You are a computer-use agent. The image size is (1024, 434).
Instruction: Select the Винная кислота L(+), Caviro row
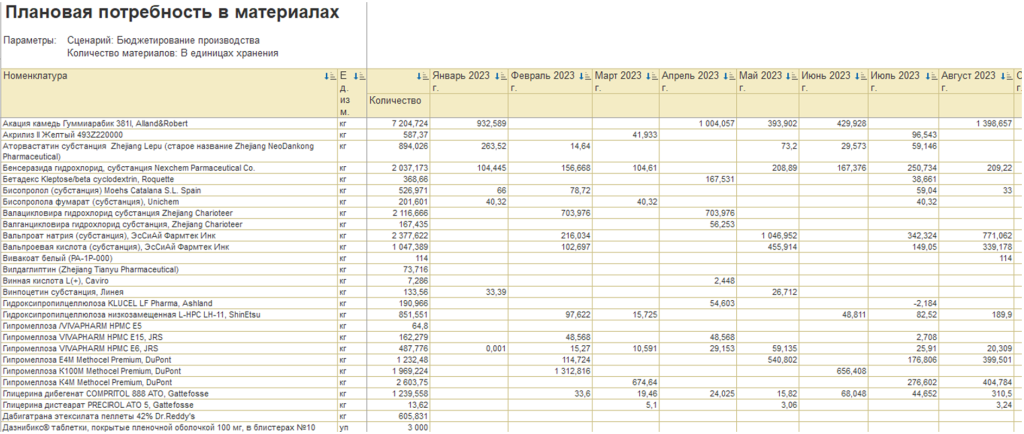point(511,281)
